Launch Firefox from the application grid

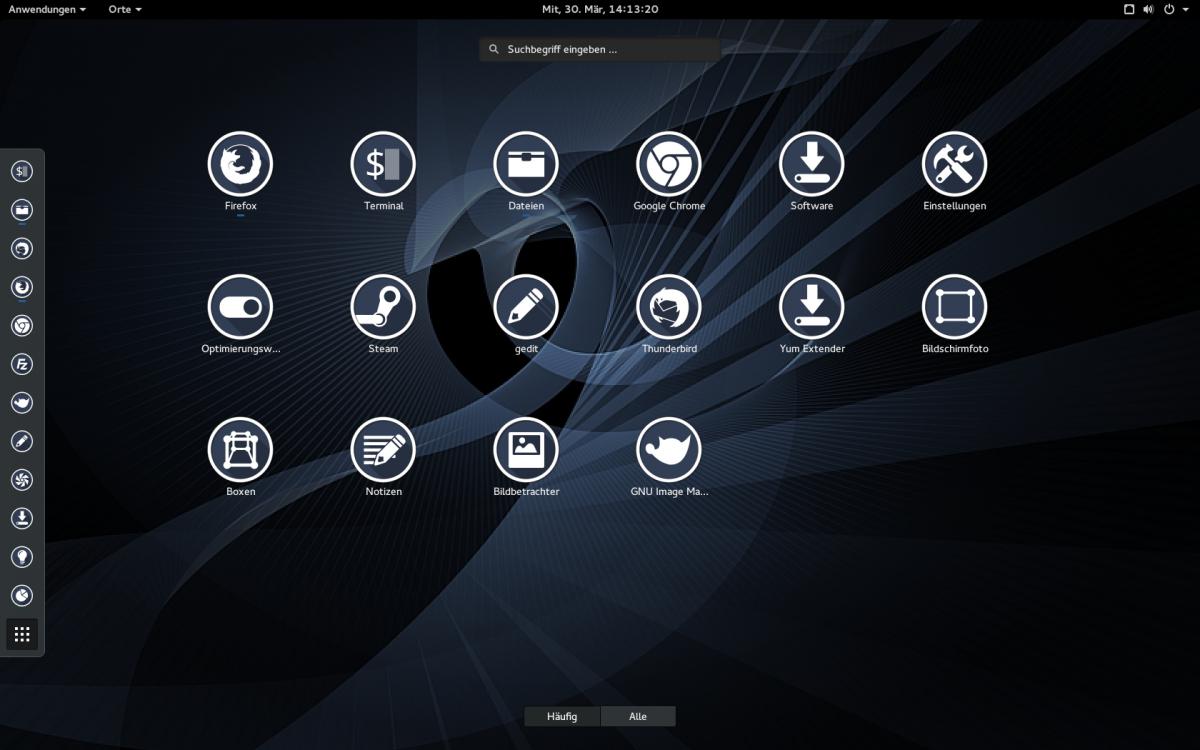click(x=241, y=164)
